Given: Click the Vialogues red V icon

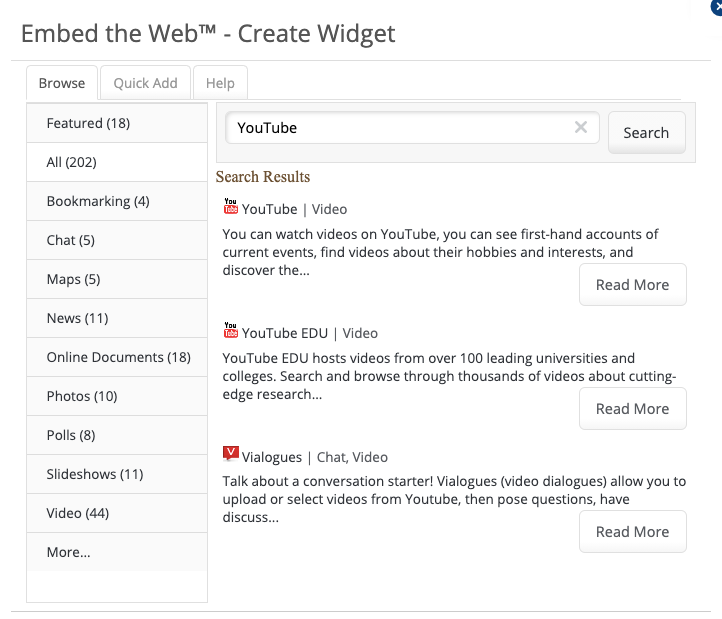Looking at the screenshot, I should pyautogui.click(x=231, y=454).
